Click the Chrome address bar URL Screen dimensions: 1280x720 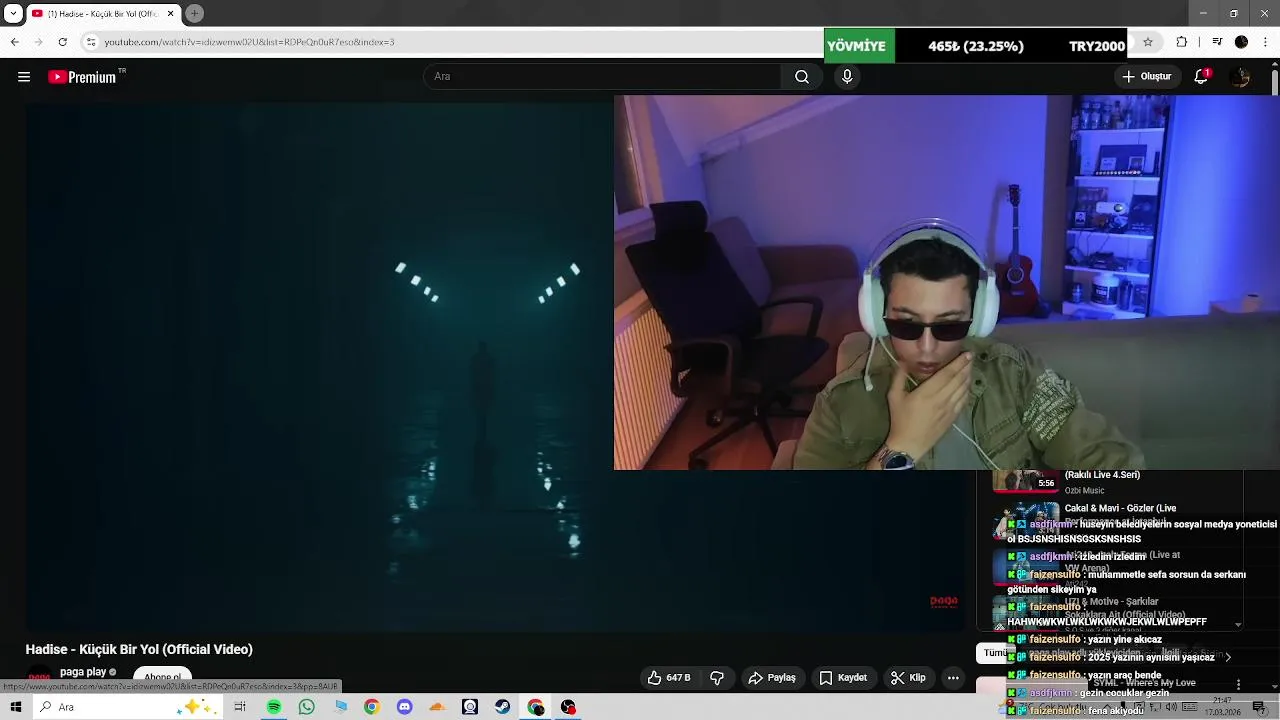point(250,42)
